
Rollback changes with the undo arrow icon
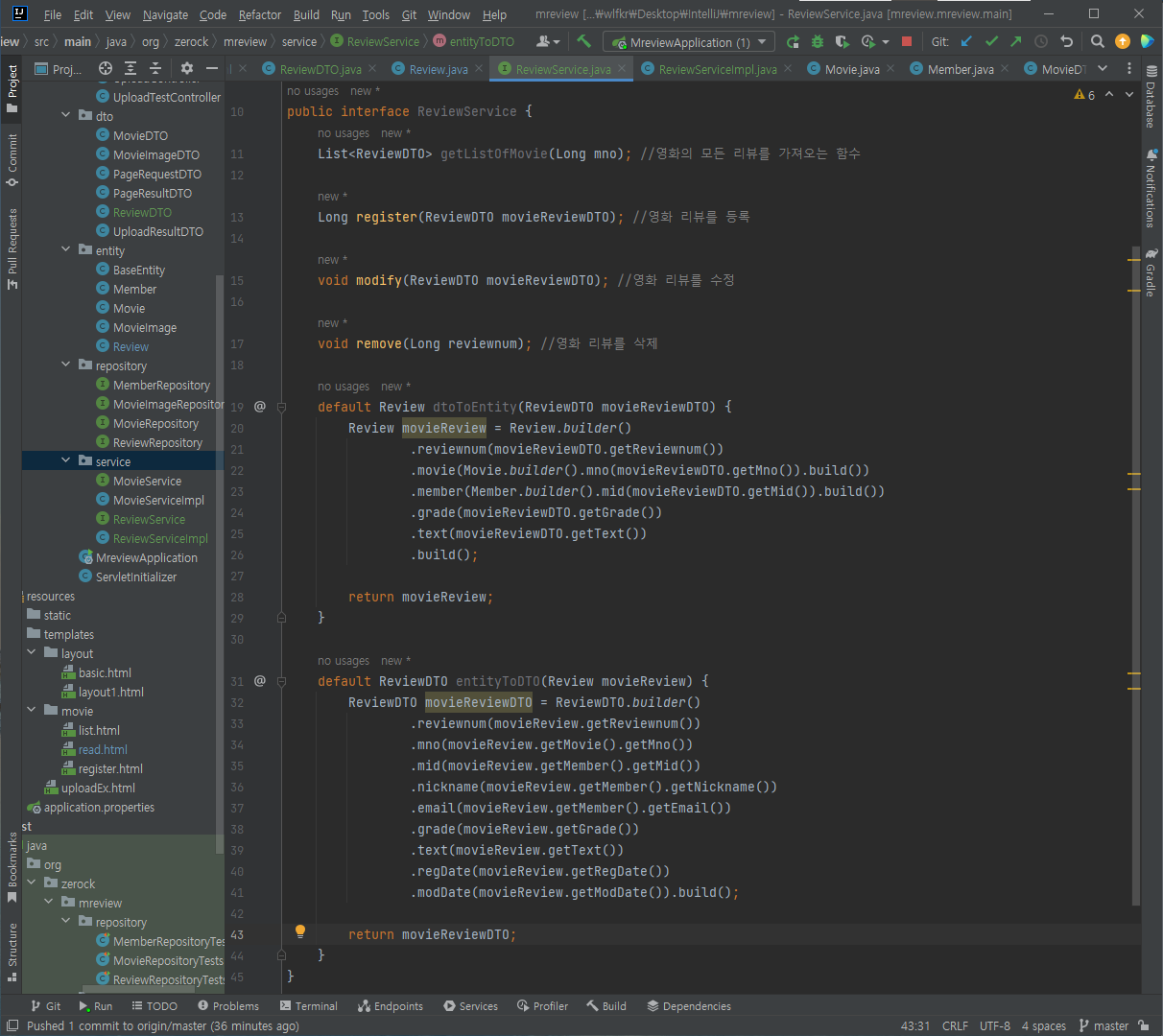(1066, 41)
